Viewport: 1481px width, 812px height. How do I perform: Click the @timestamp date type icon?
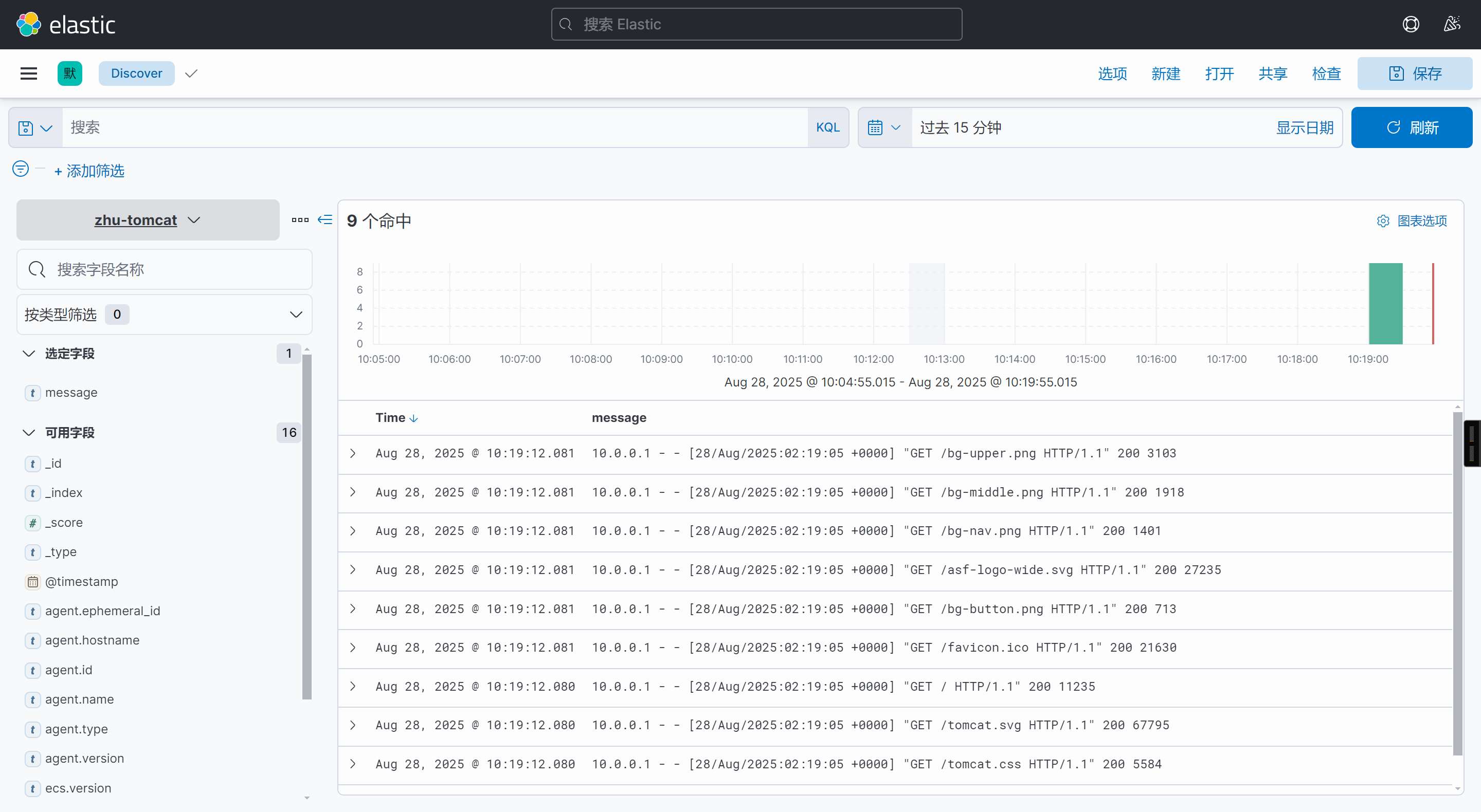point(33,582)
